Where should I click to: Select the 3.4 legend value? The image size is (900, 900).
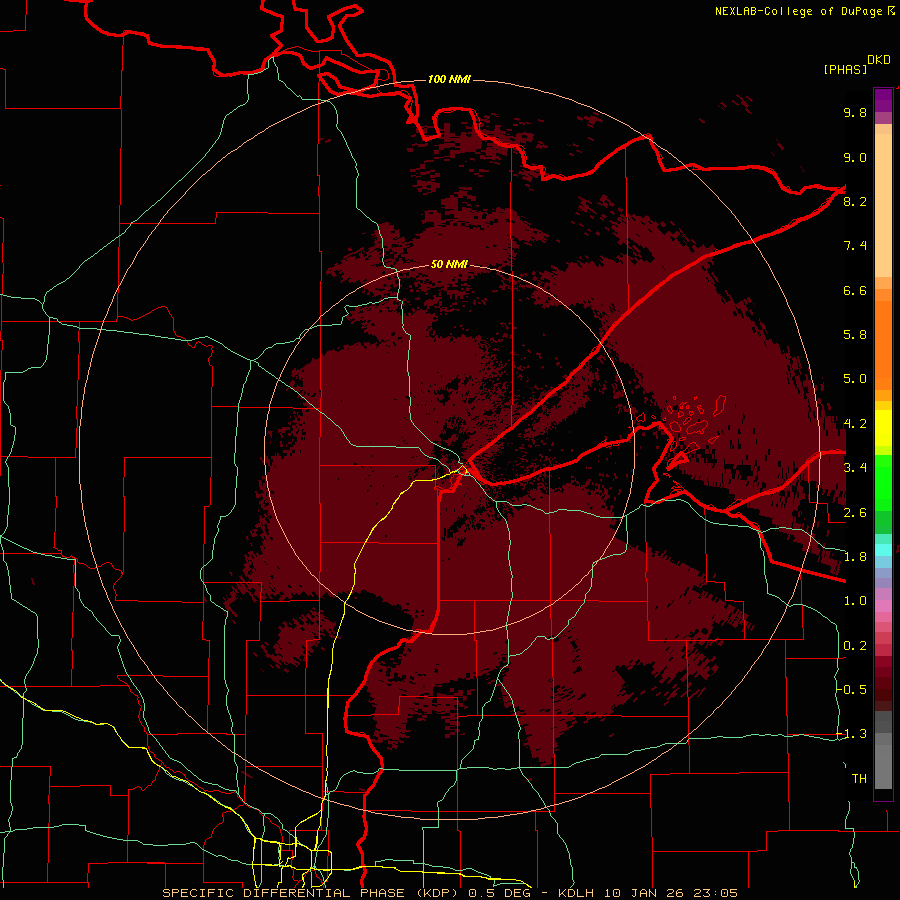(x=855, y=468)
